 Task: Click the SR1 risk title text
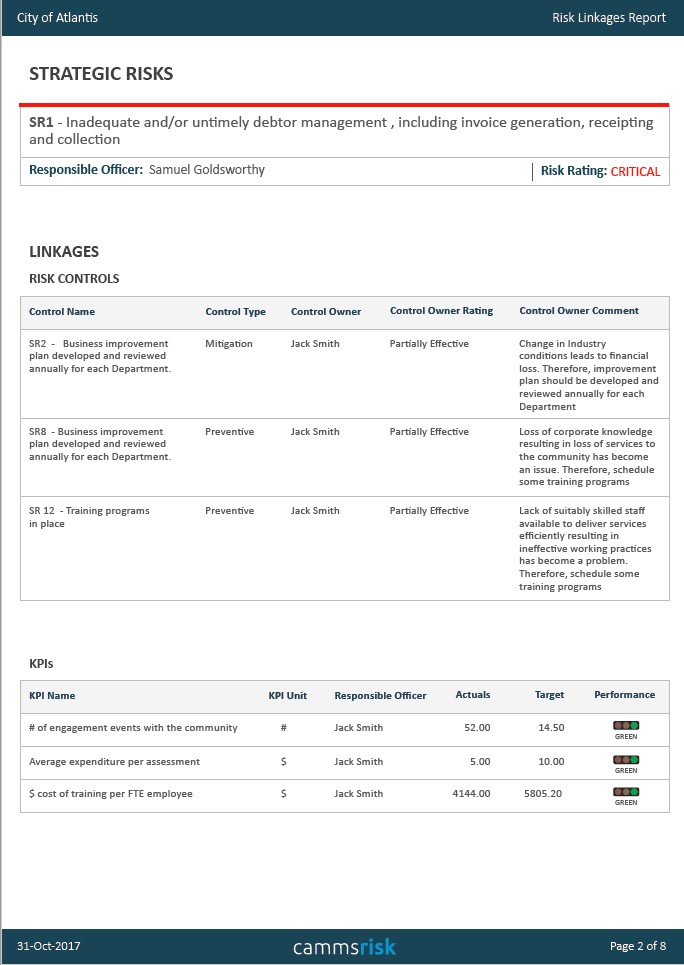tap(341, 130)
